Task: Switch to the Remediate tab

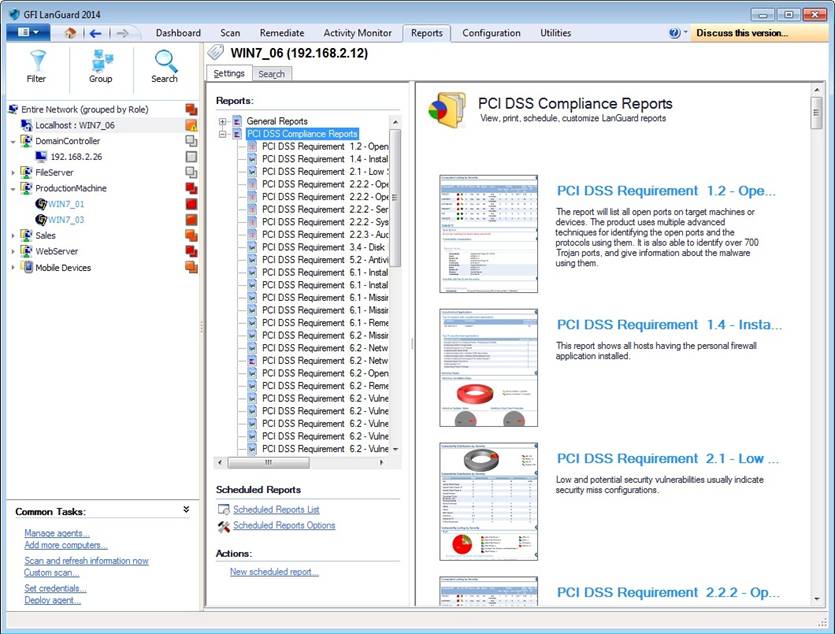Action: (282, 33)
